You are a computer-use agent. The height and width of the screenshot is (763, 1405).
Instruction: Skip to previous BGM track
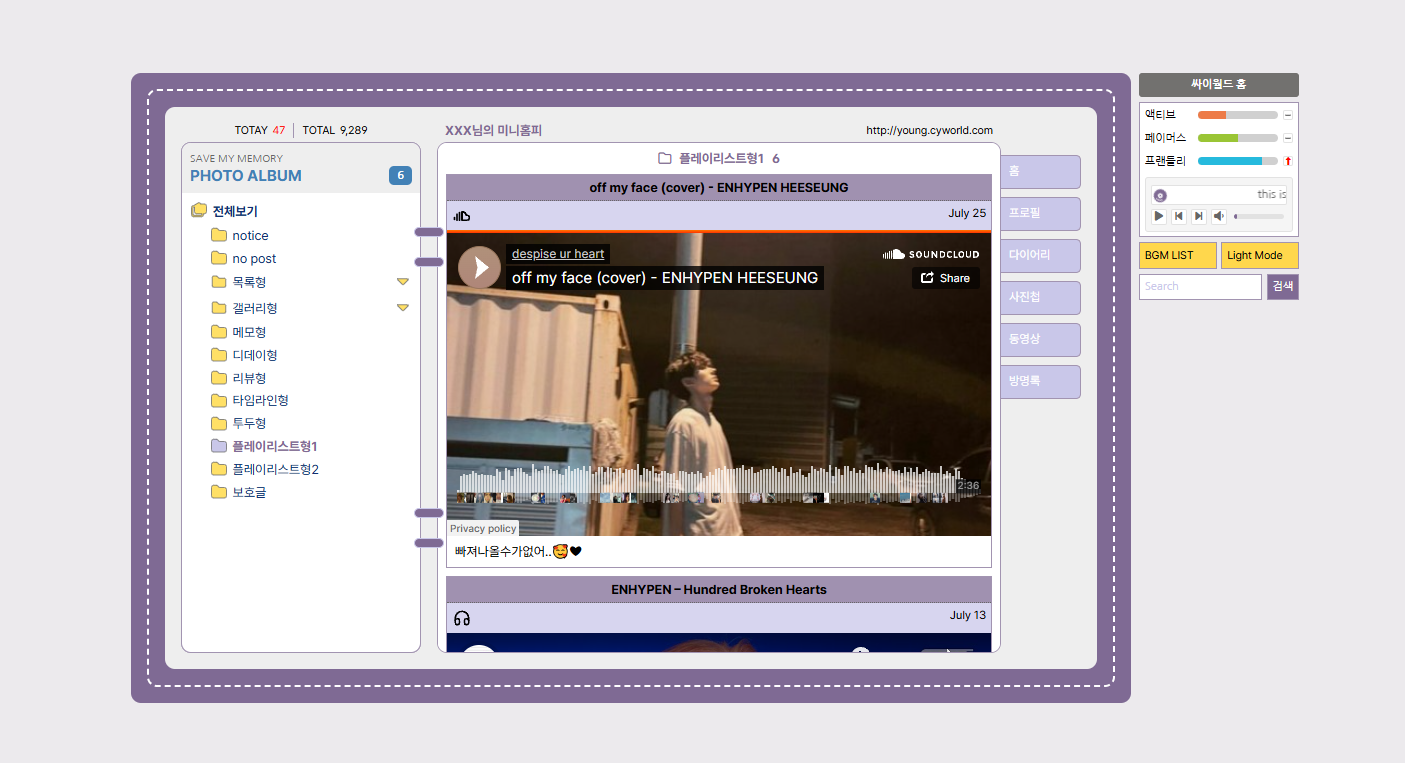pos(1179,216)
